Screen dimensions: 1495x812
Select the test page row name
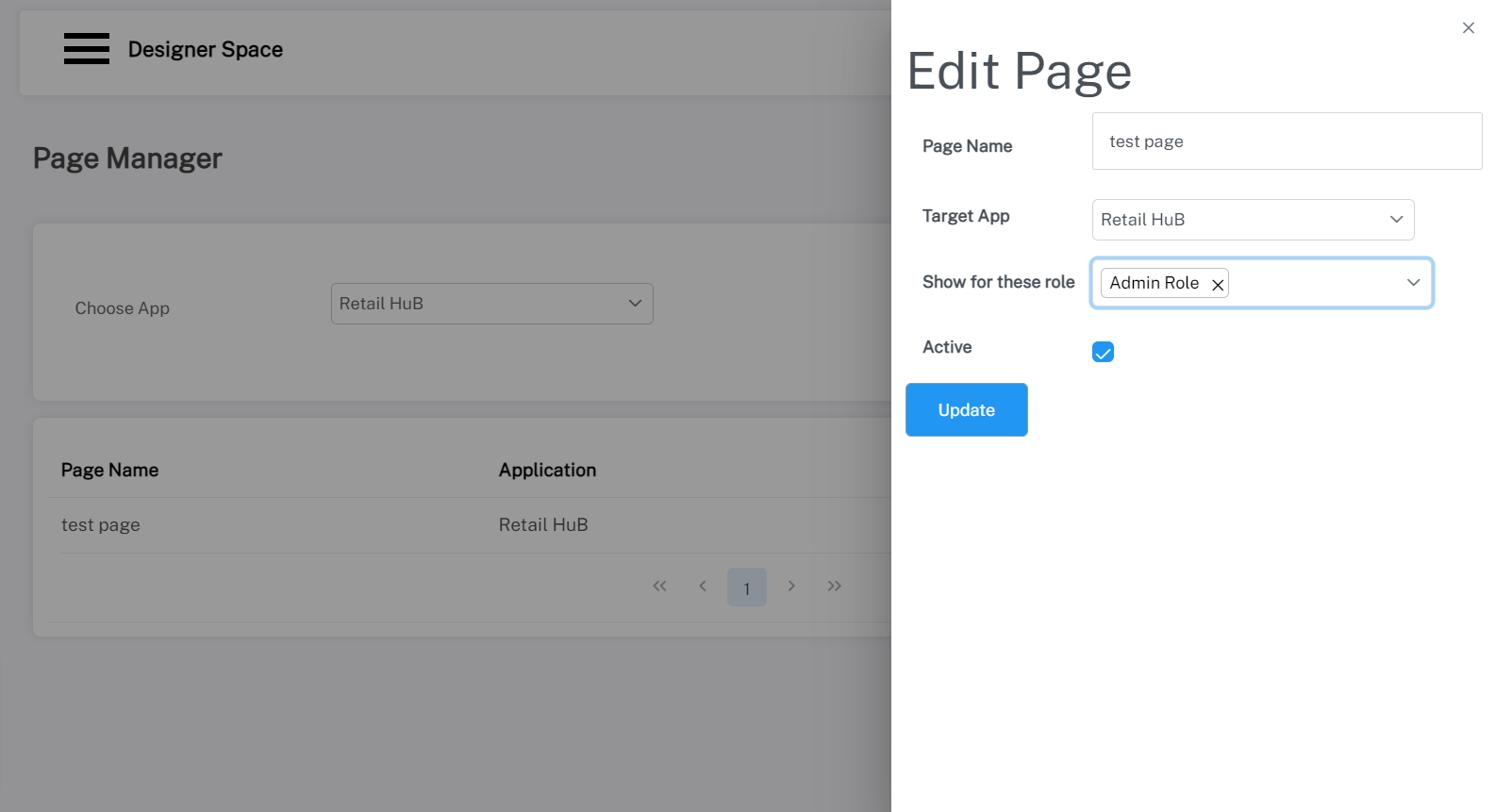[x=101, y=525]
